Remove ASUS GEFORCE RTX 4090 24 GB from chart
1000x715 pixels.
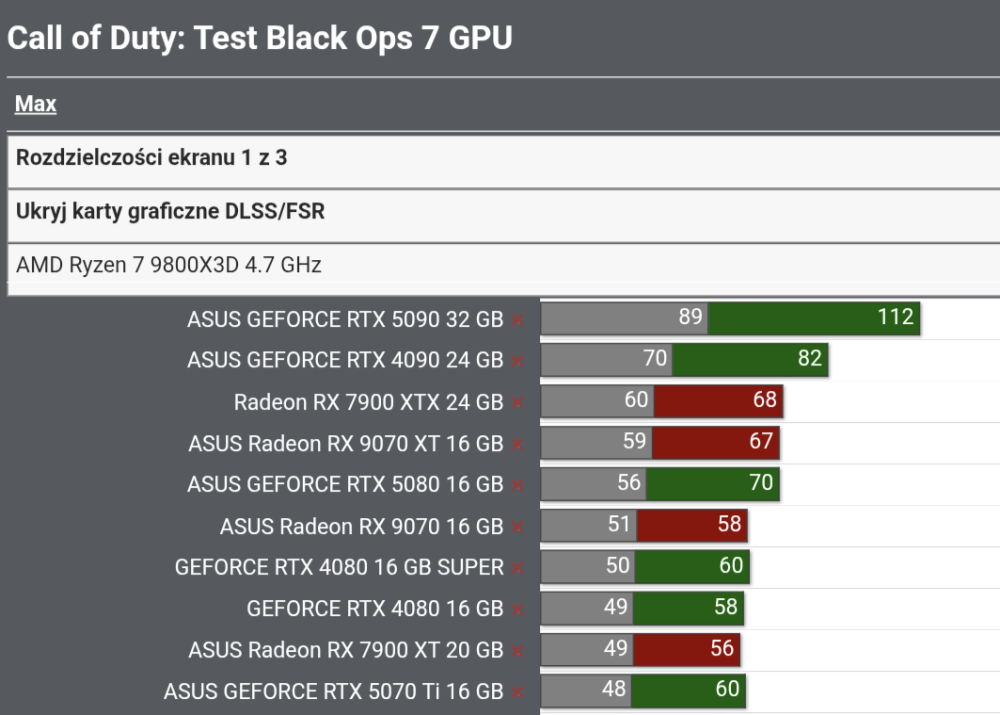point(517,361)
